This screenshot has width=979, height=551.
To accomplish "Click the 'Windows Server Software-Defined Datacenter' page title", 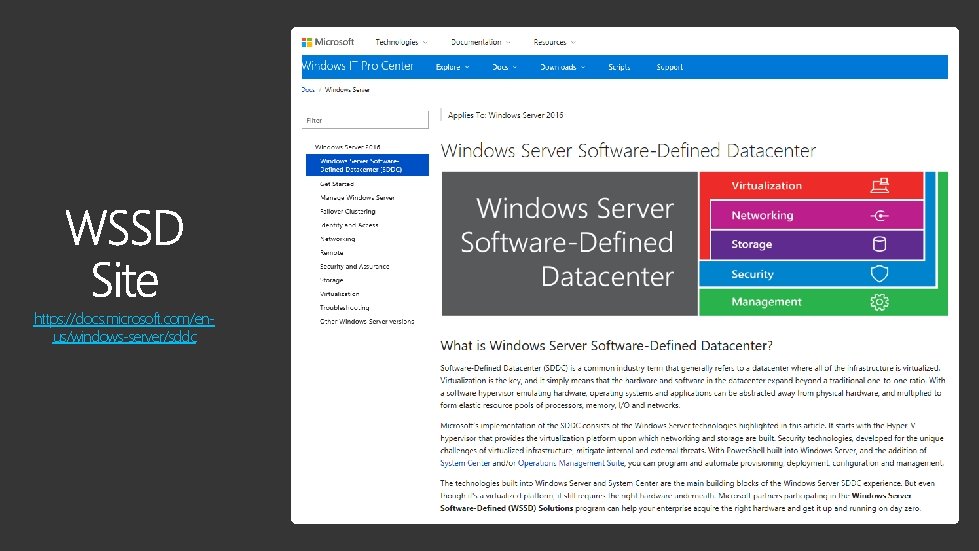I will [x=628, y=150].
